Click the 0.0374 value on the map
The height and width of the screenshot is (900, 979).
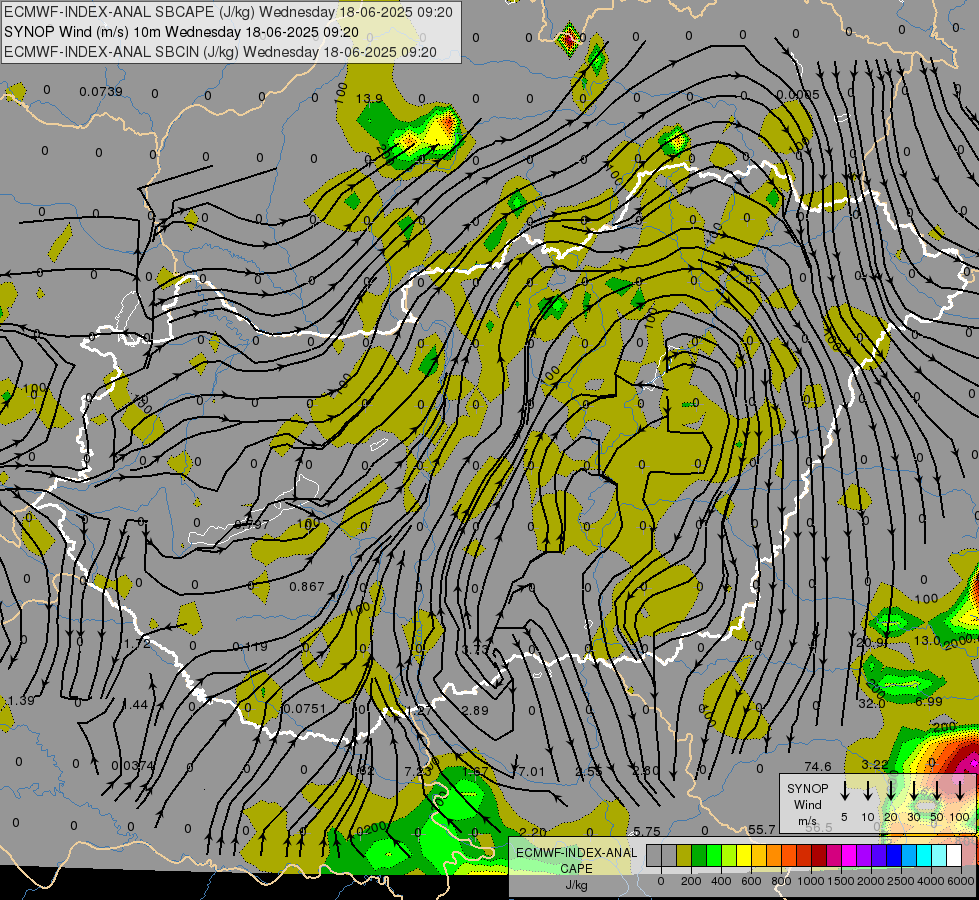pyautogui.click(x=132, y=765)
